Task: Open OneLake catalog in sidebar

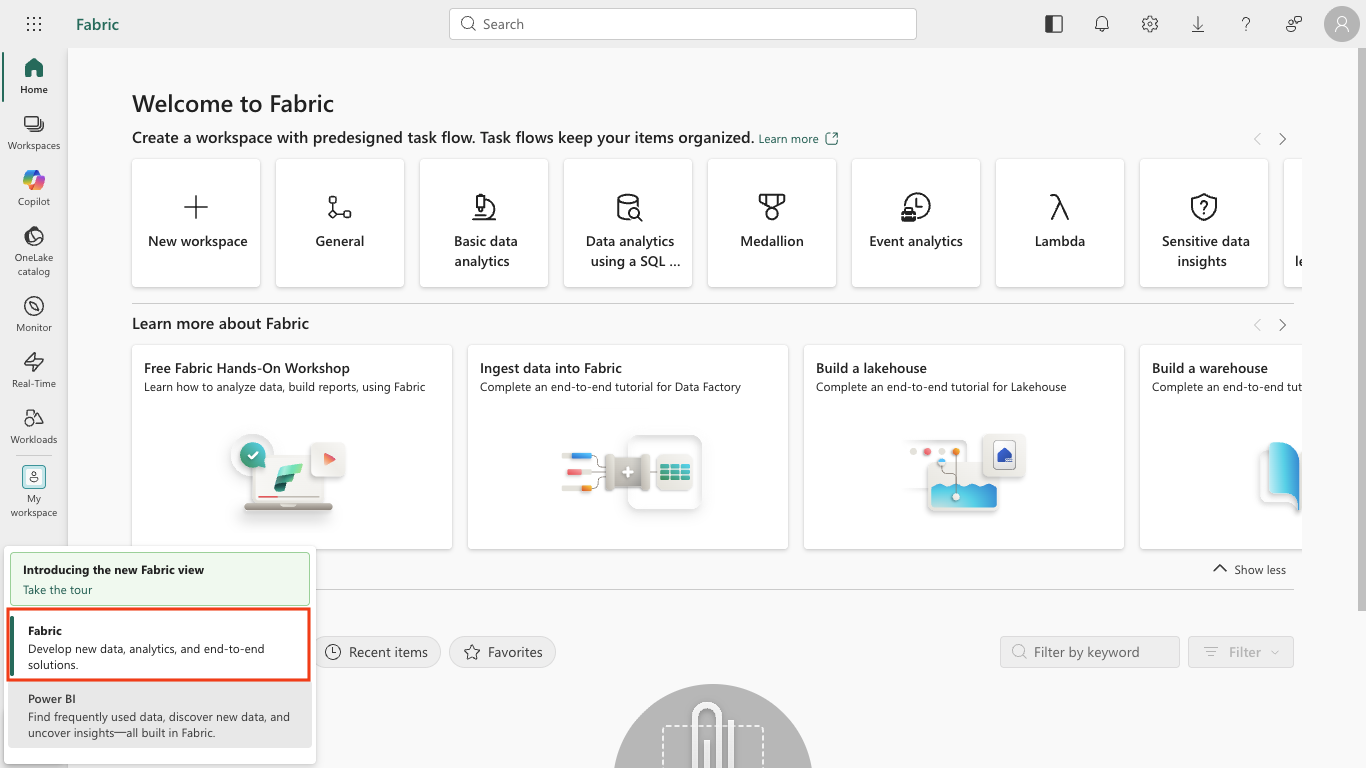Action: (x=34, y=250)
